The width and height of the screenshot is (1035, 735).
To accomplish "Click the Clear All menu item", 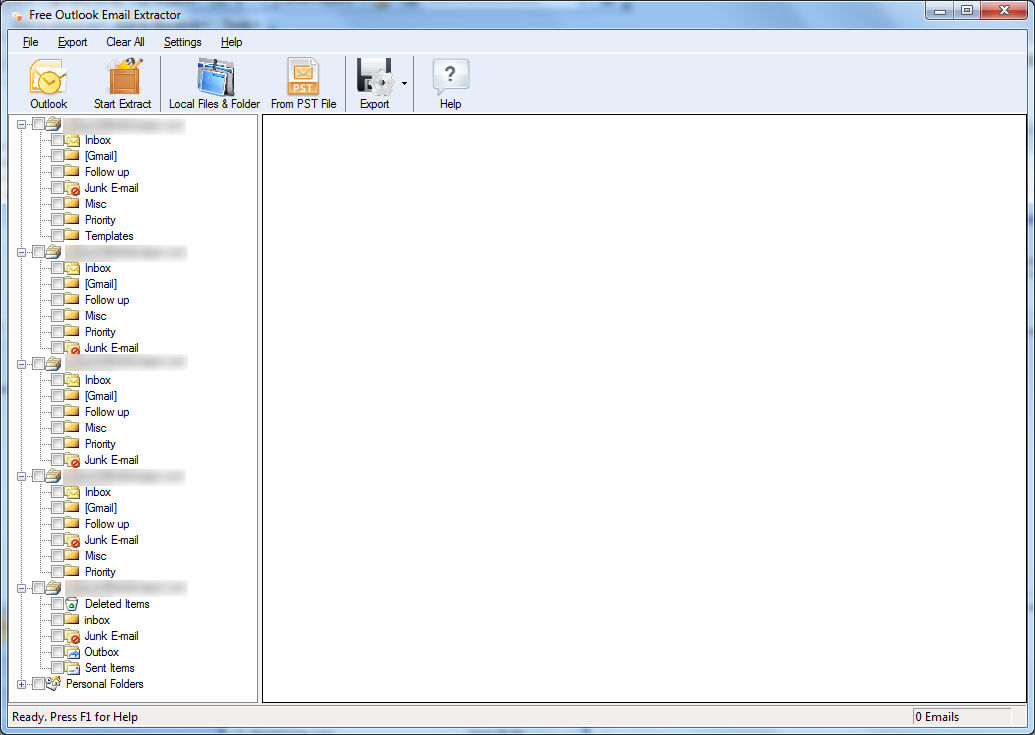I will click(125, 42).
